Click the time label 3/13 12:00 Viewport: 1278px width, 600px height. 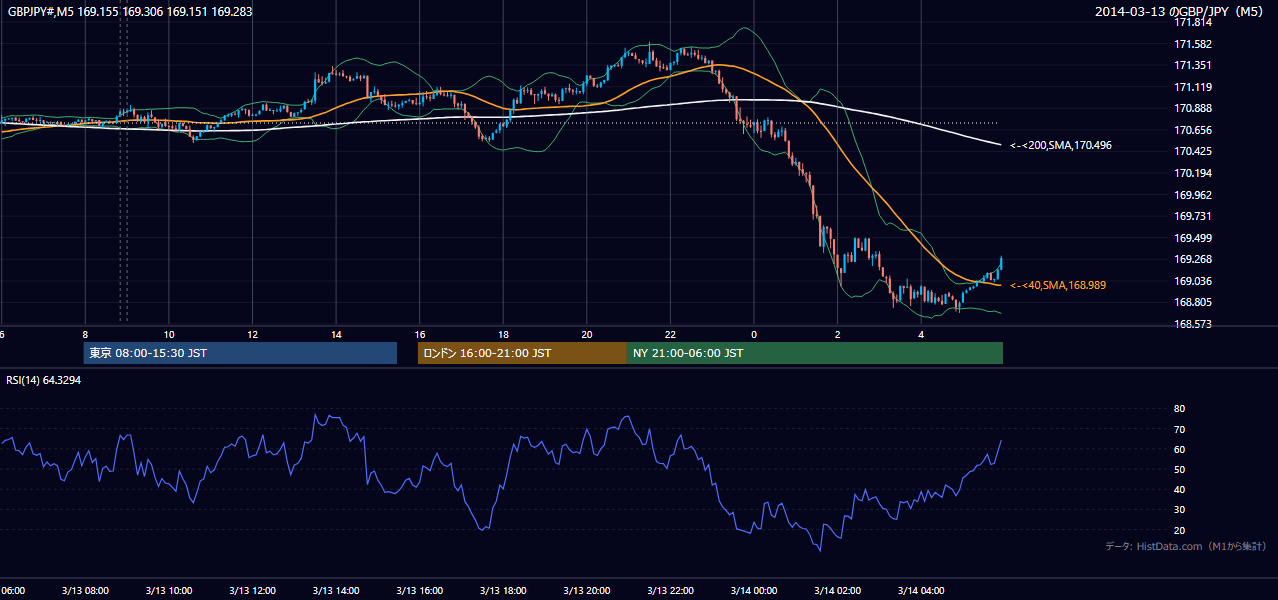[251, 591]
